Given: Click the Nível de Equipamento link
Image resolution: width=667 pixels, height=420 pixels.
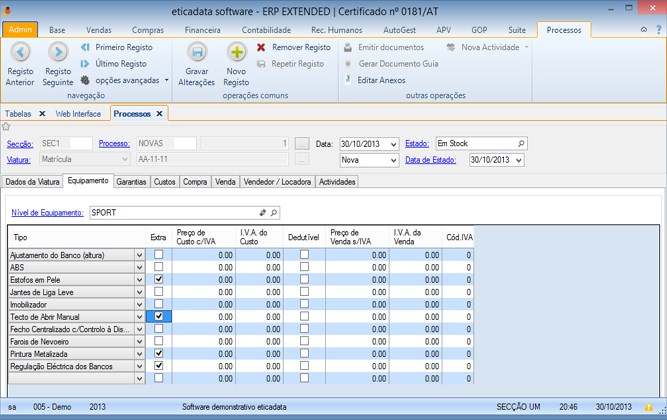Looking at the screenshot, I should tap(47, 213).
